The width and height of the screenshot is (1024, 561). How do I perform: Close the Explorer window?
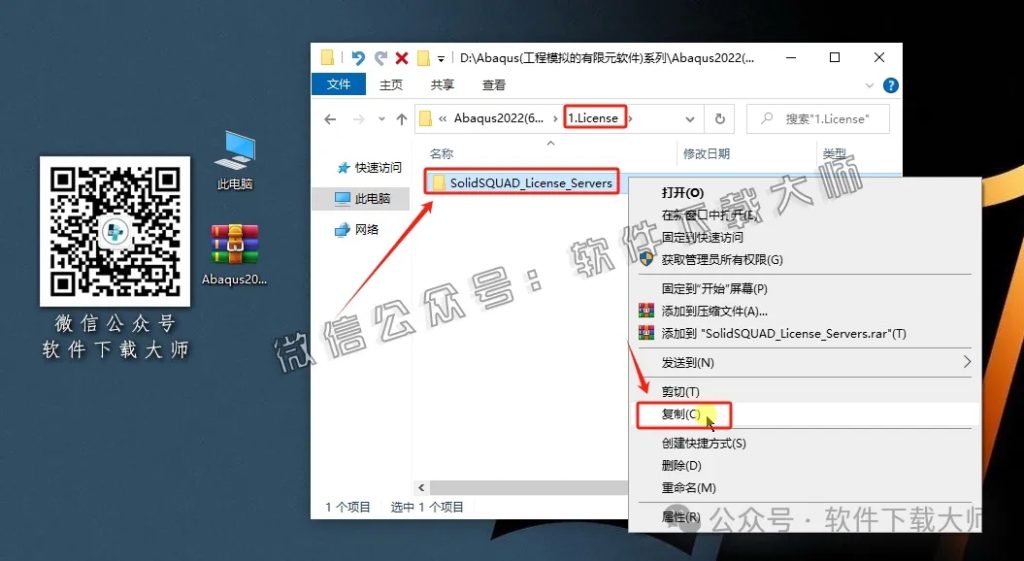[x=879, y=57]
